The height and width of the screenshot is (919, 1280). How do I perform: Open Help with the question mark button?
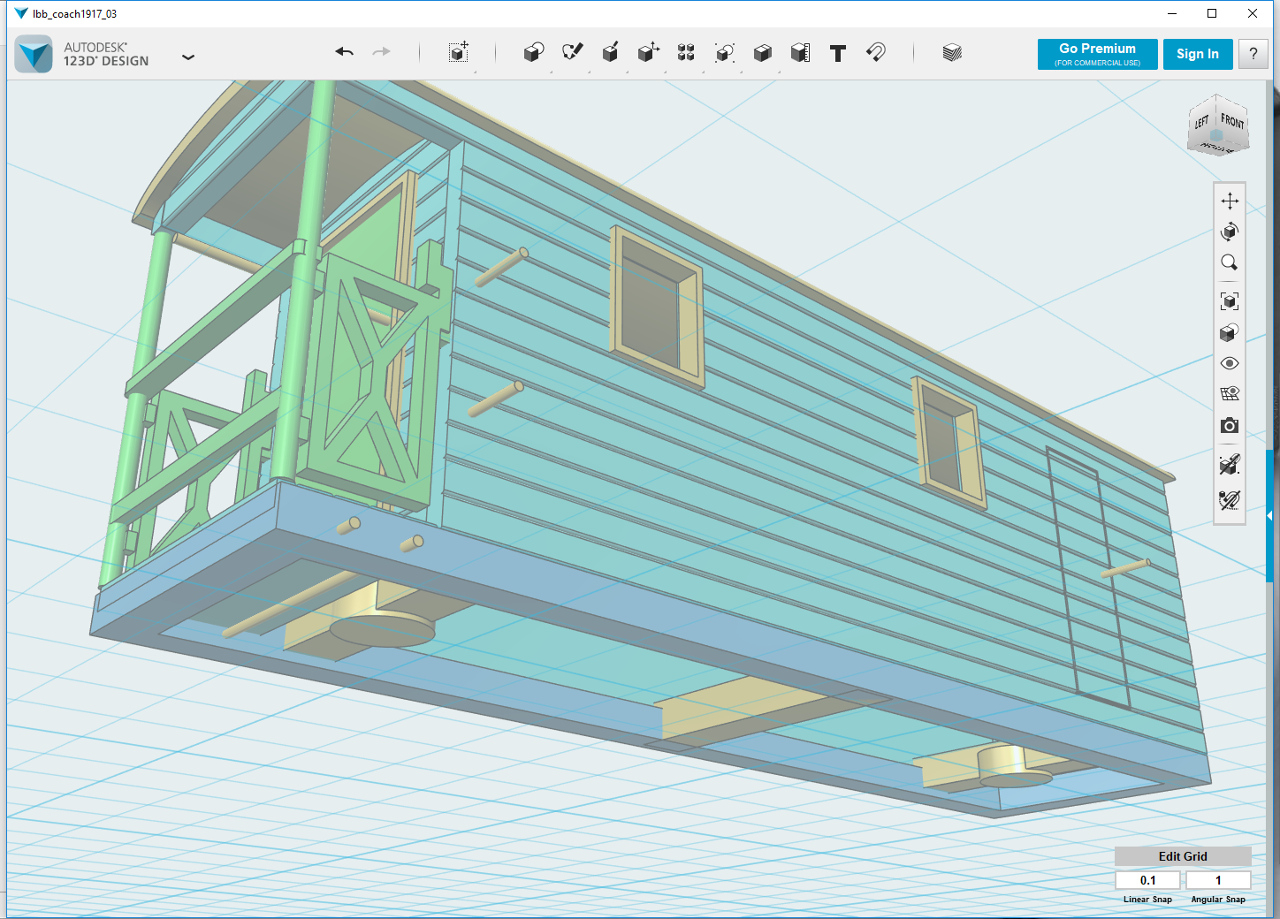point(1253,54)
